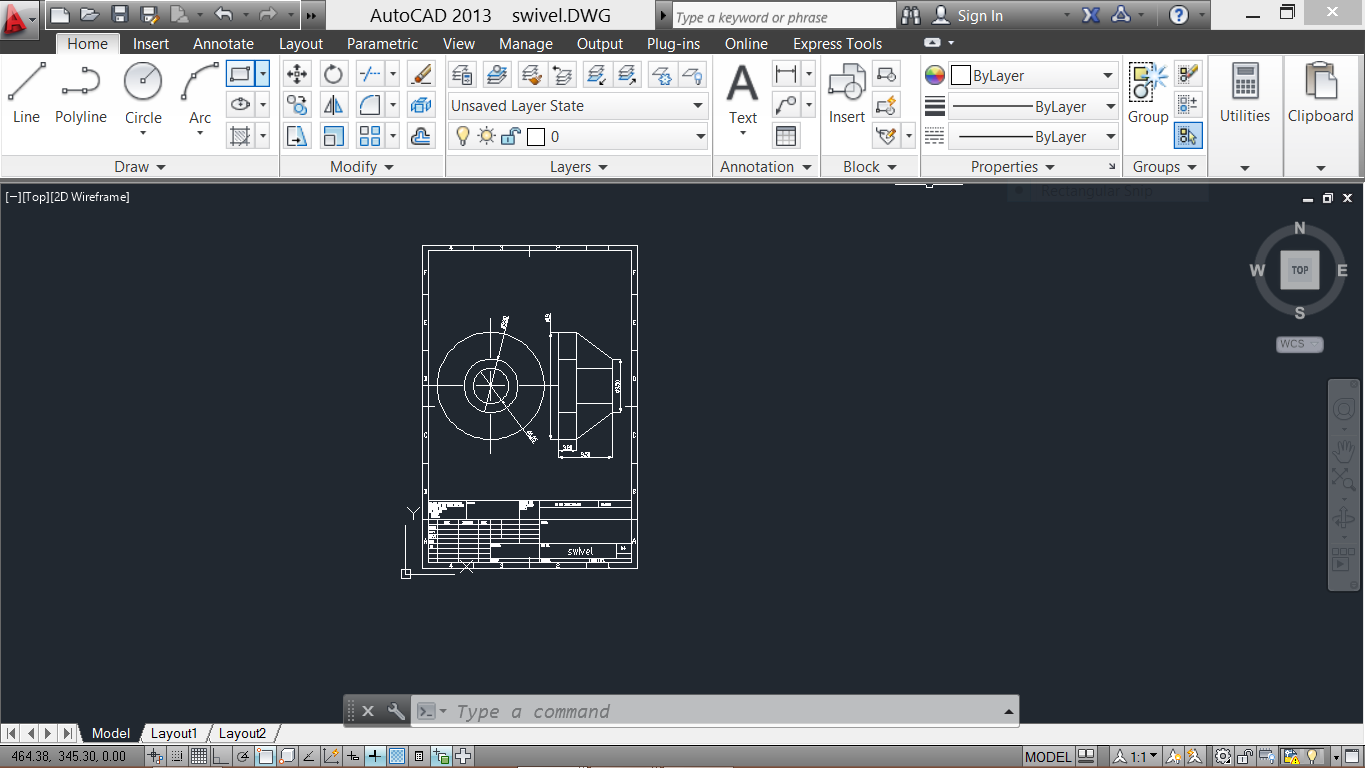Select the Polyline tool
The width and height of the screenshot is (1365, 768).
(x=80, y=92)
